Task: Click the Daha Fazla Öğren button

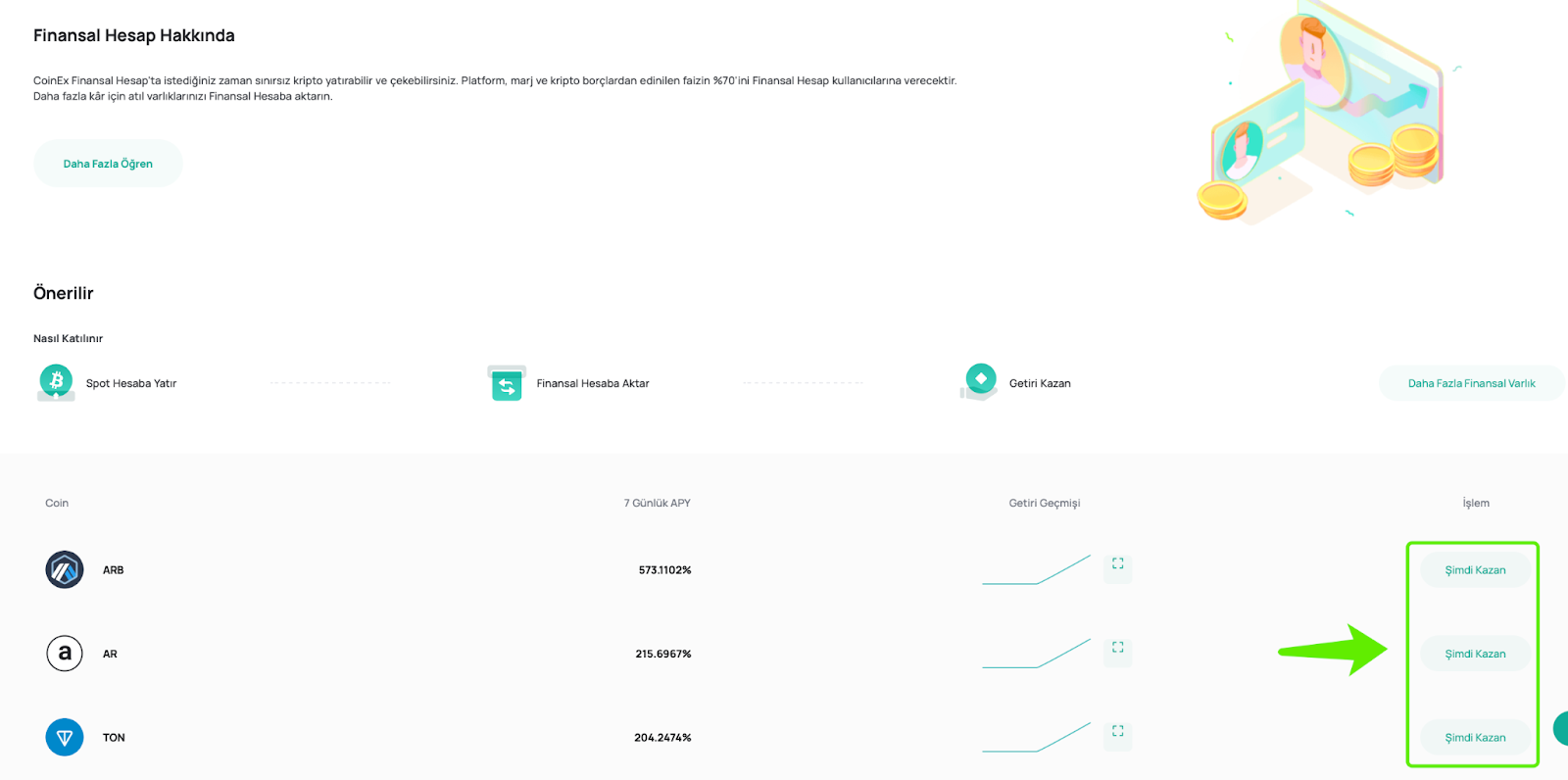Action: pyautogui.click(x=108, y=164)
